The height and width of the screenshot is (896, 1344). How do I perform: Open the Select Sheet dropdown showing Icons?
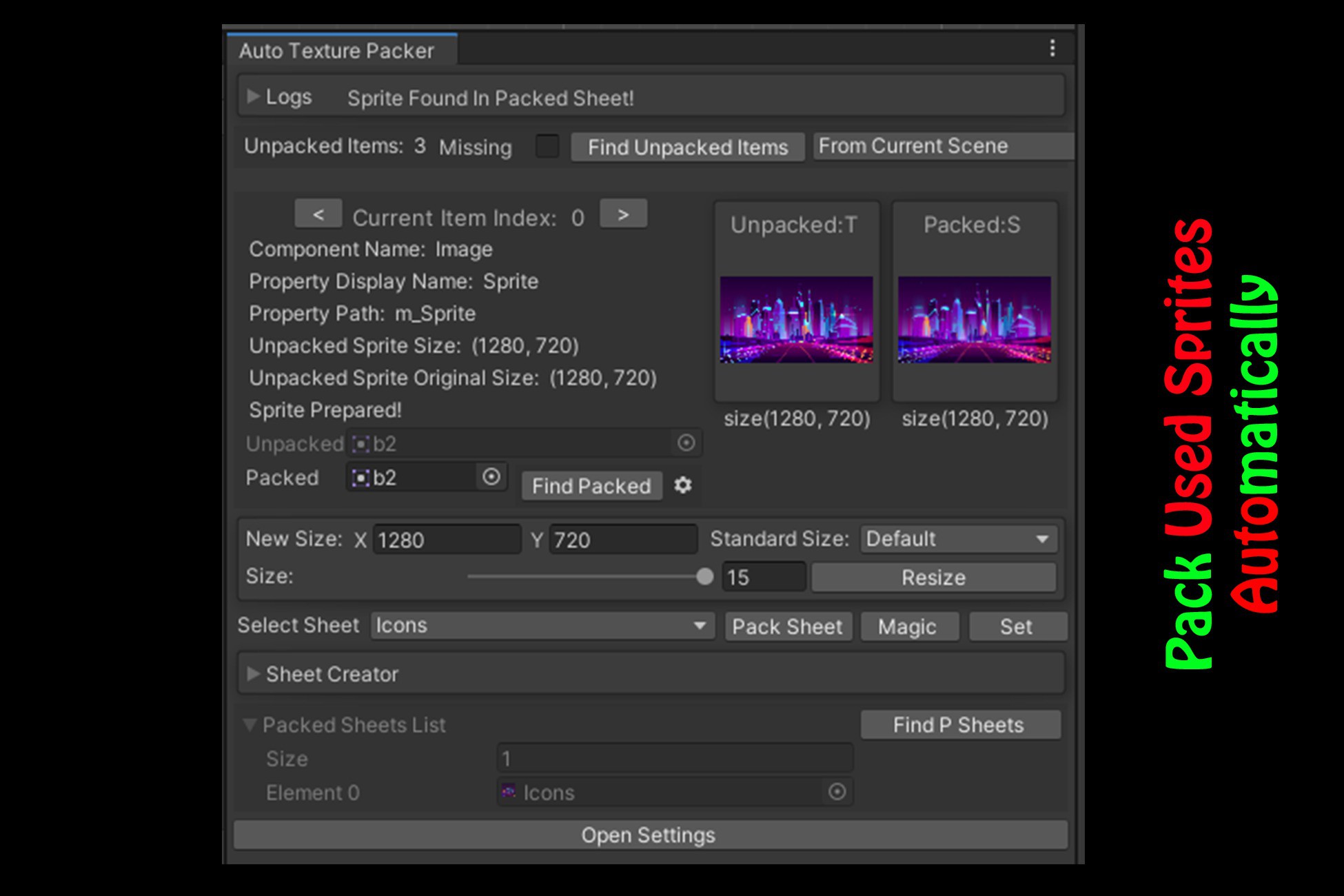pos(542,626)
